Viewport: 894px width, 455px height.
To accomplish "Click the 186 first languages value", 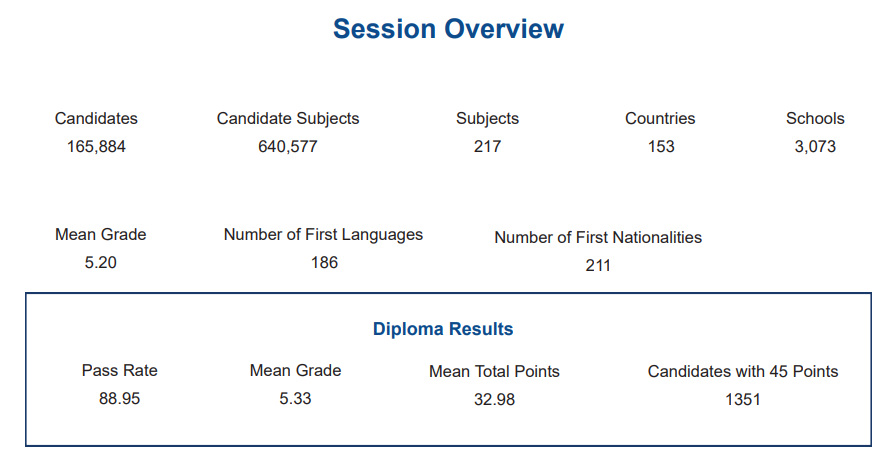I will click(324, 262).
